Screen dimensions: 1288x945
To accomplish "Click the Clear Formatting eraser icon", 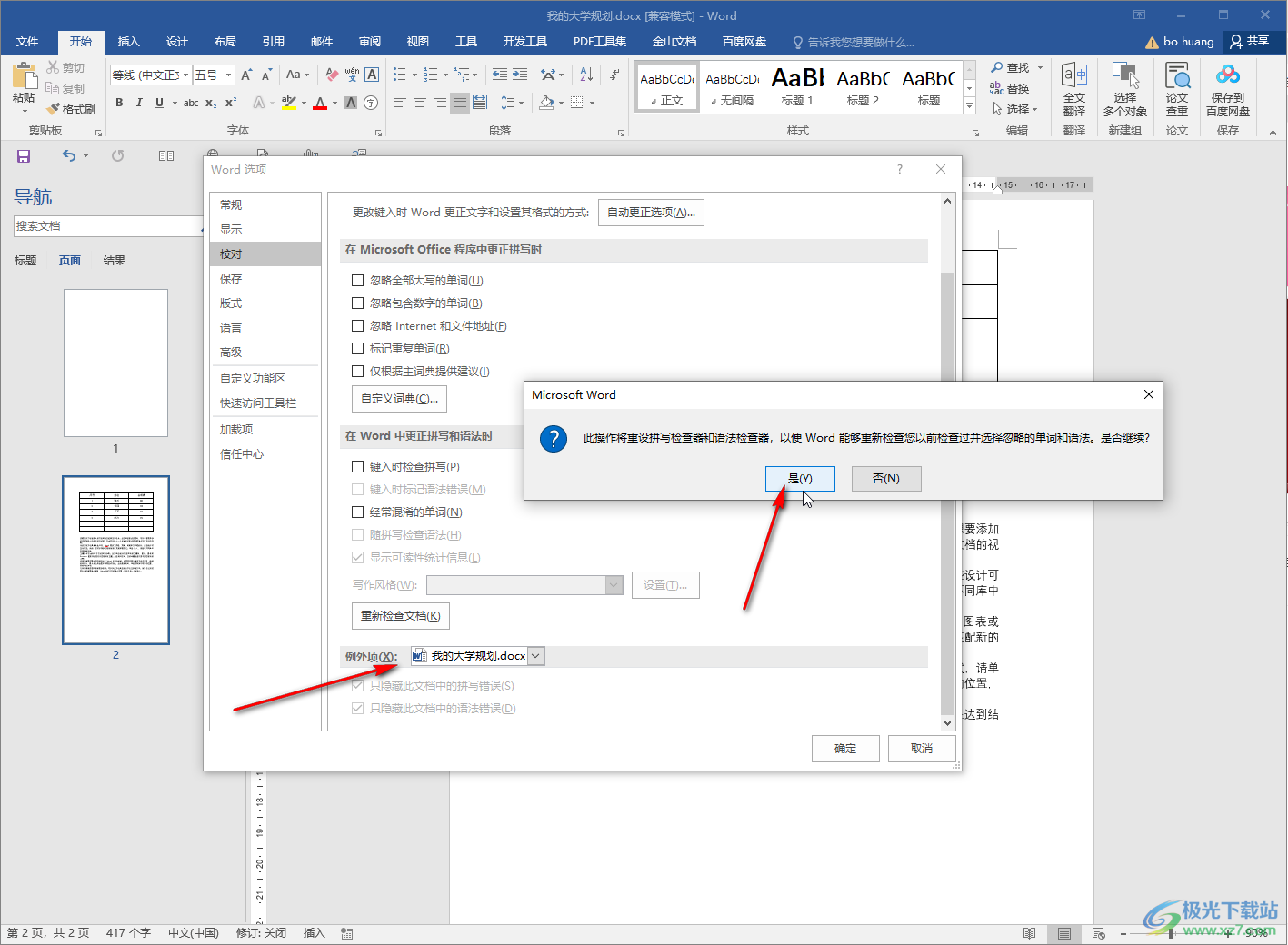I will point(332,75).
